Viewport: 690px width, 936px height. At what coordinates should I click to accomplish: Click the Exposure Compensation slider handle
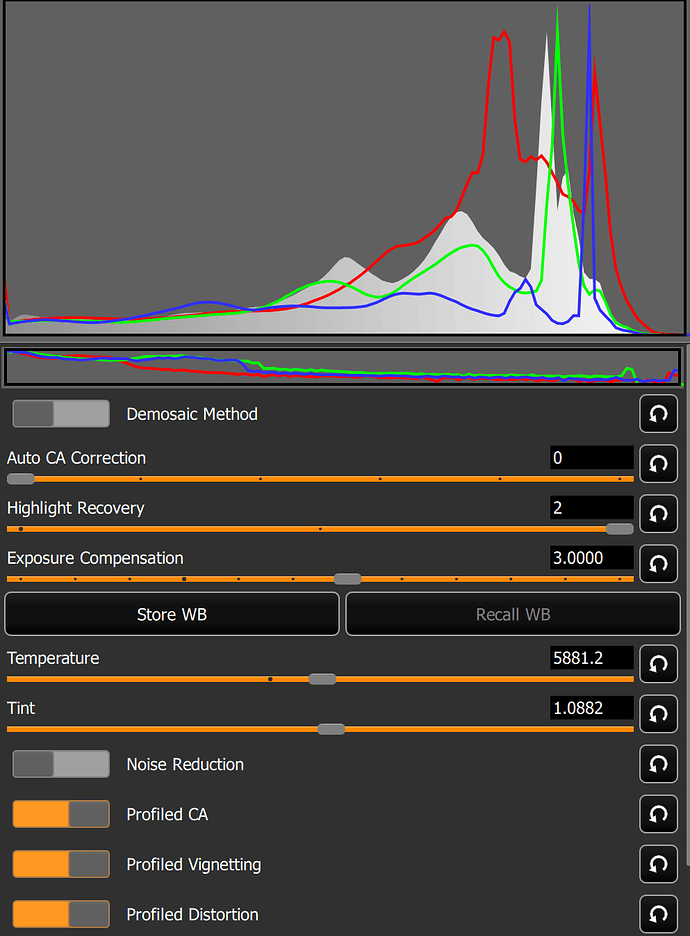tap(347, 579)
